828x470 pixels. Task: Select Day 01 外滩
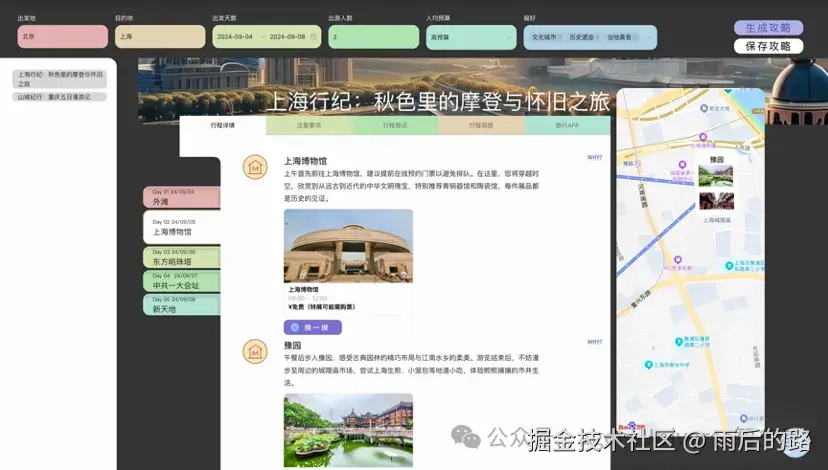coord(182,197)
